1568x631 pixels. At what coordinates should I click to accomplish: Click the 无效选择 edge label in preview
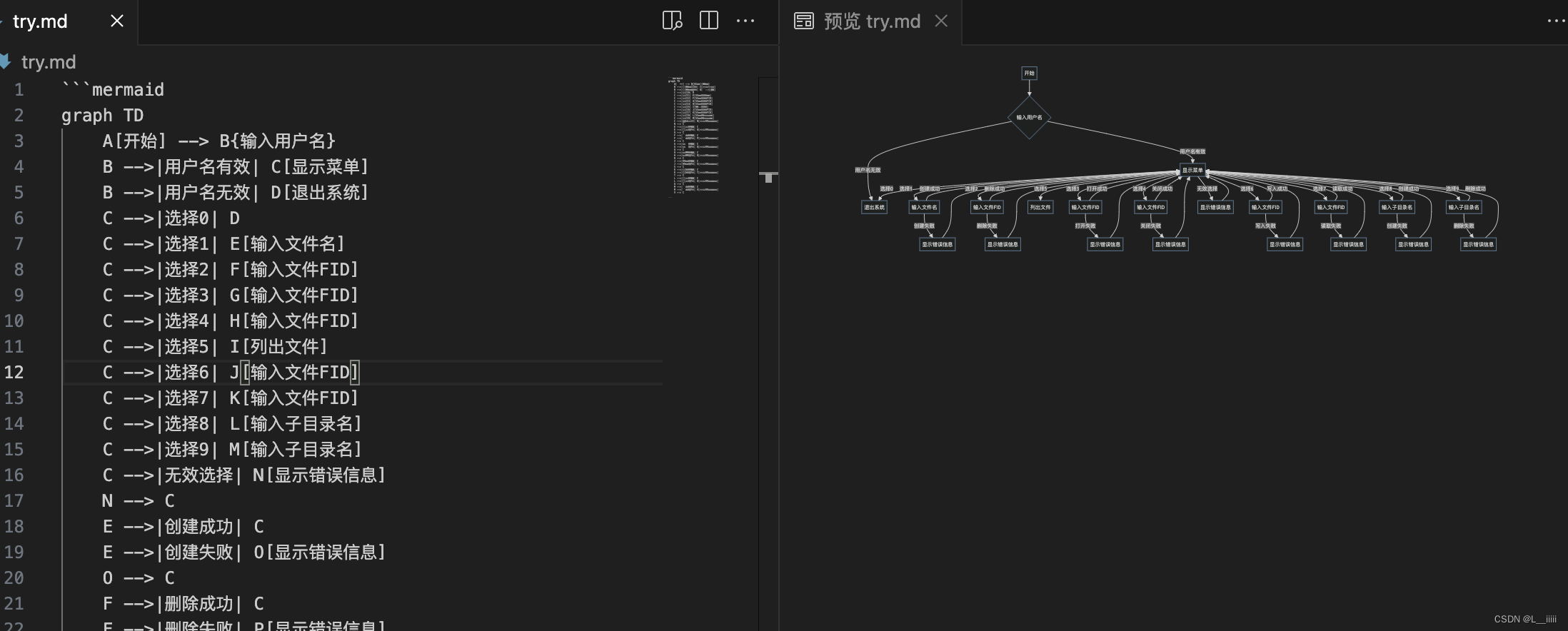[x=1207, y=188]
